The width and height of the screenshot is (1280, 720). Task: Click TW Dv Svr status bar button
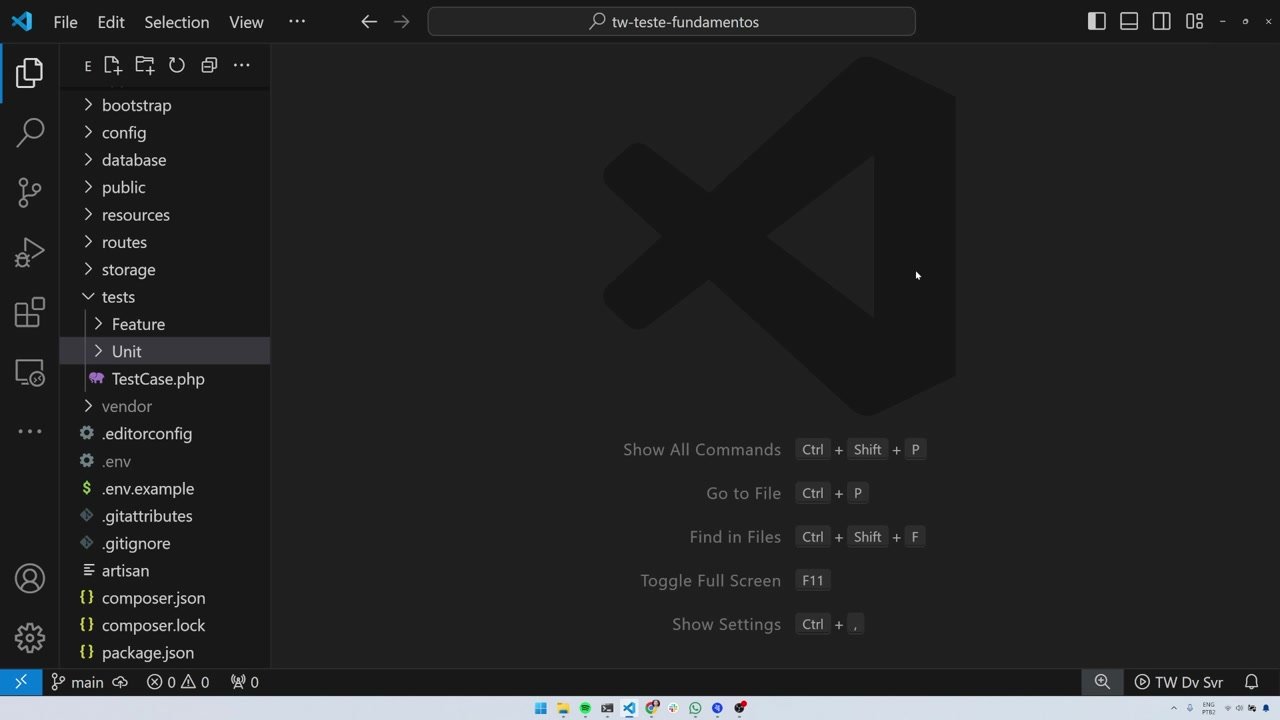[1178, 682]
